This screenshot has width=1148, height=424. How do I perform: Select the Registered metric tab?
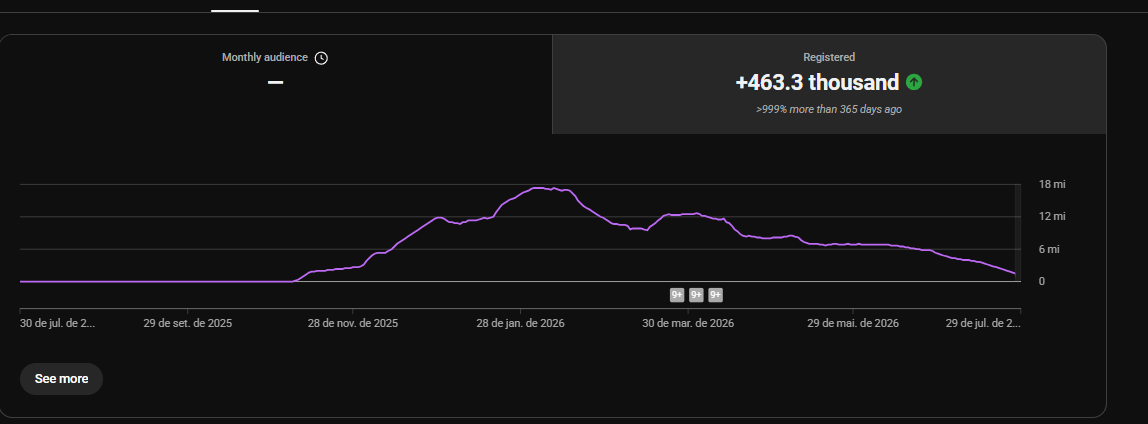(x=829, y=84)
